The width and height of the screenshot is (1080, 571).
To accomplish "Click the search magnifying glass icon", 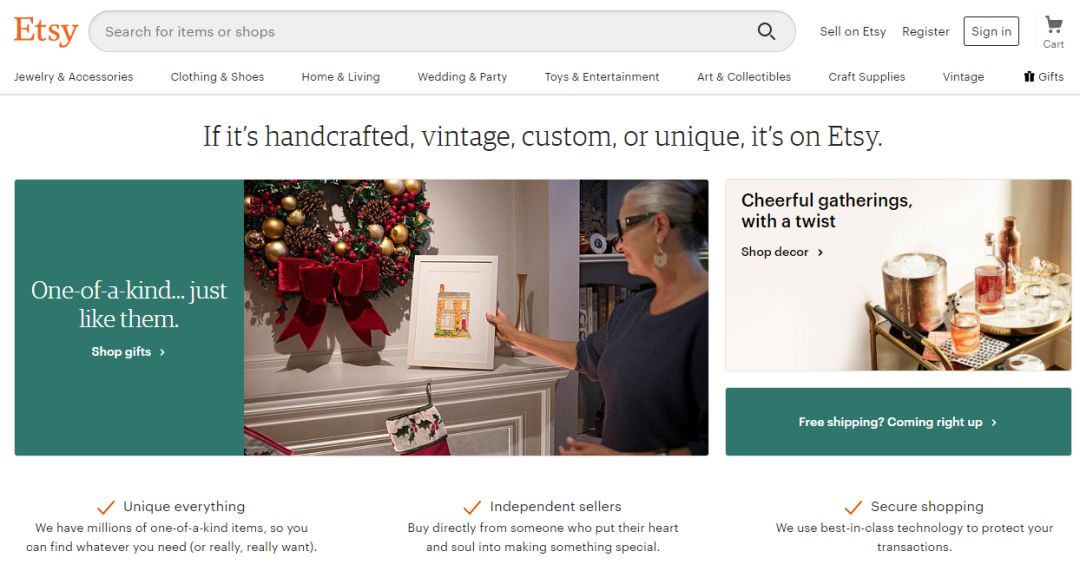I will [x=767, y=31].
